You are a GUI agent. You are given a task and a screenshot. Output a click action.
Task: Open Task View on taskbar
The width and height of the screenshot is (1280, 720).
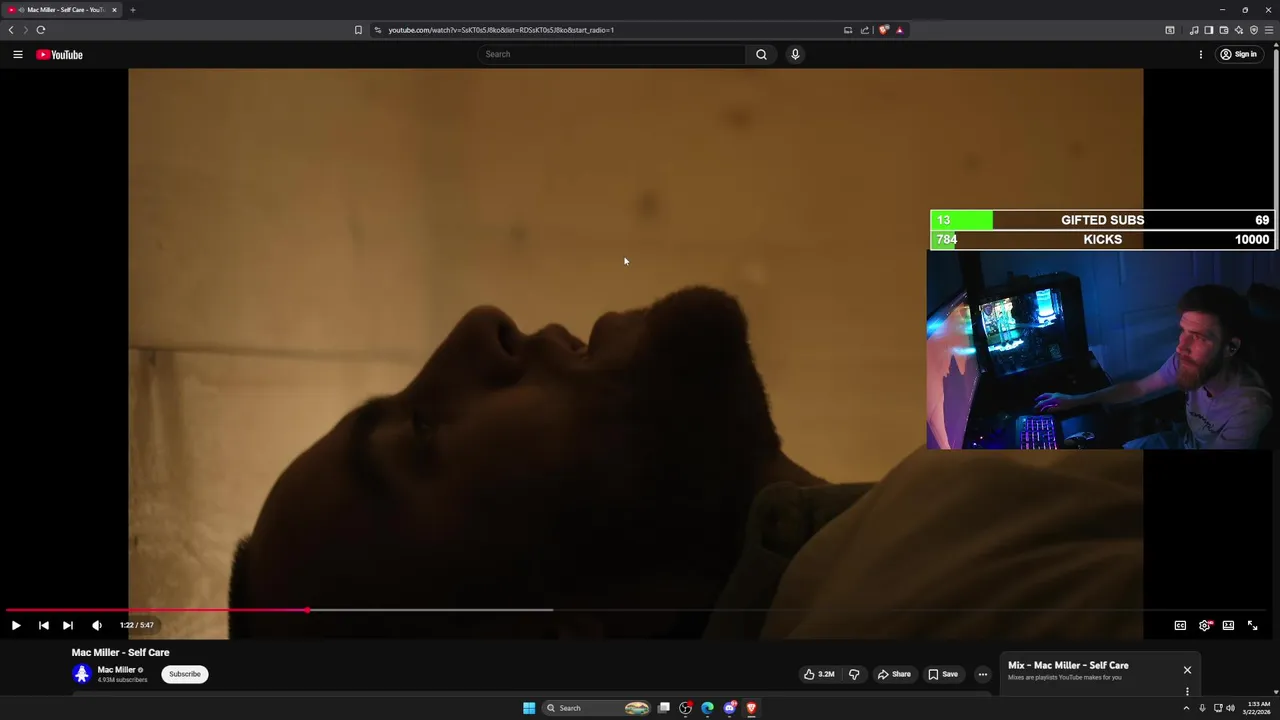663,708
